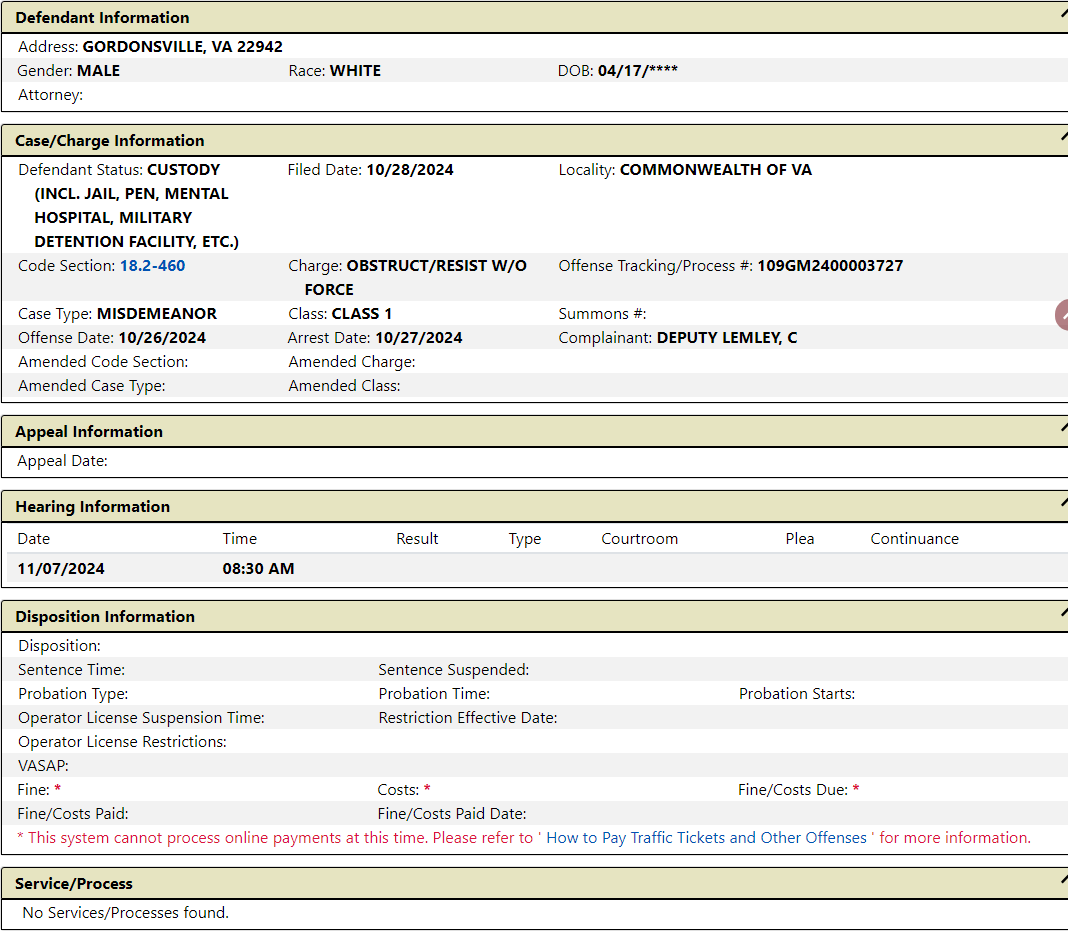Viewport: 1068px width, 931px height.
Task: Collapse the Disposition Information section
Action: click(x=1063, y=613)
